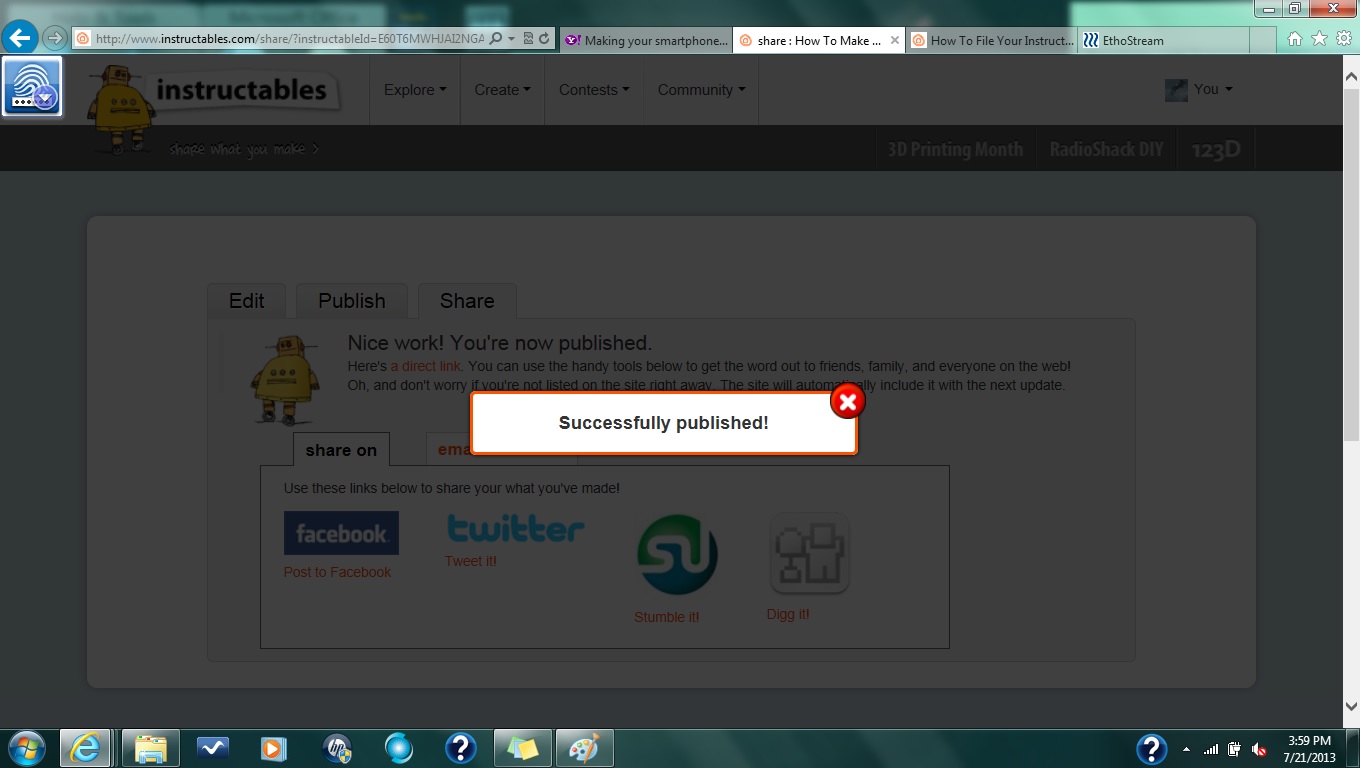
Task: Click the 'Digg it!' link
Action: [x=788, y=614]
